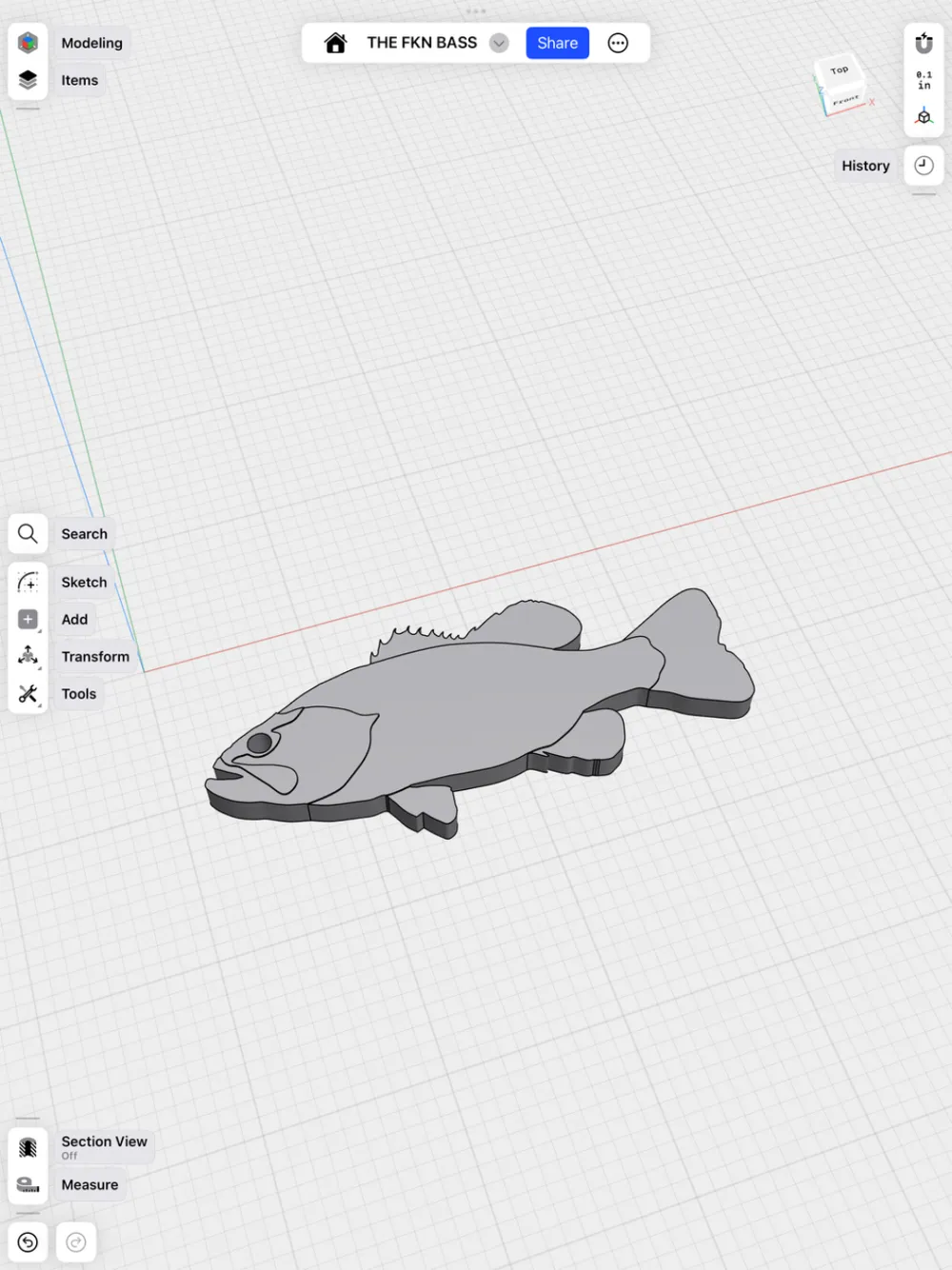The height and width of the screenshot is (1270, 952).
Task: Open the view display cube settings icon
Action: click(923, 117)
